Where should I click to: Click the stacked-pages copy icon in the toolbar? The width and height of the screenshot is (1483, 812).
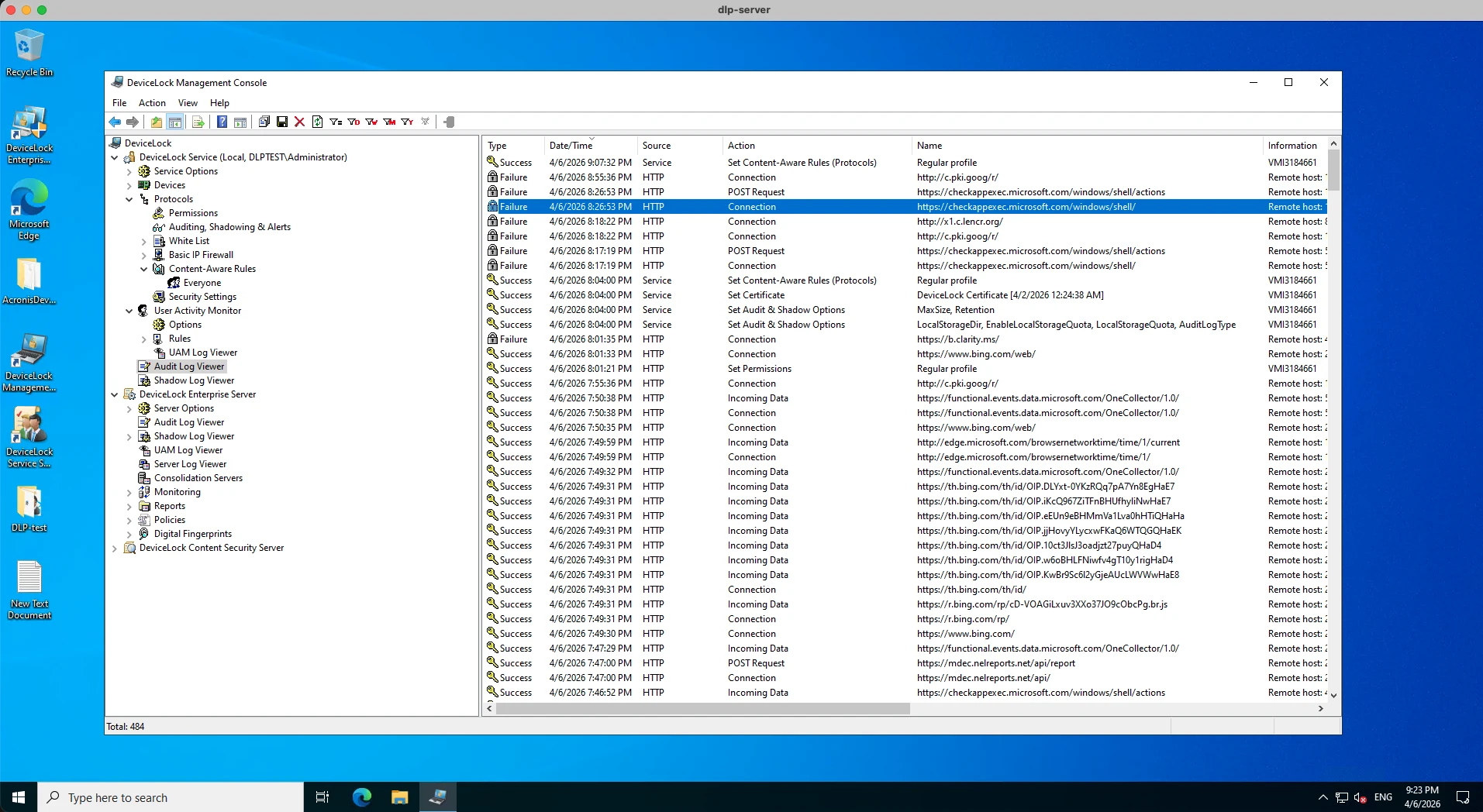[x=264, y=122]
